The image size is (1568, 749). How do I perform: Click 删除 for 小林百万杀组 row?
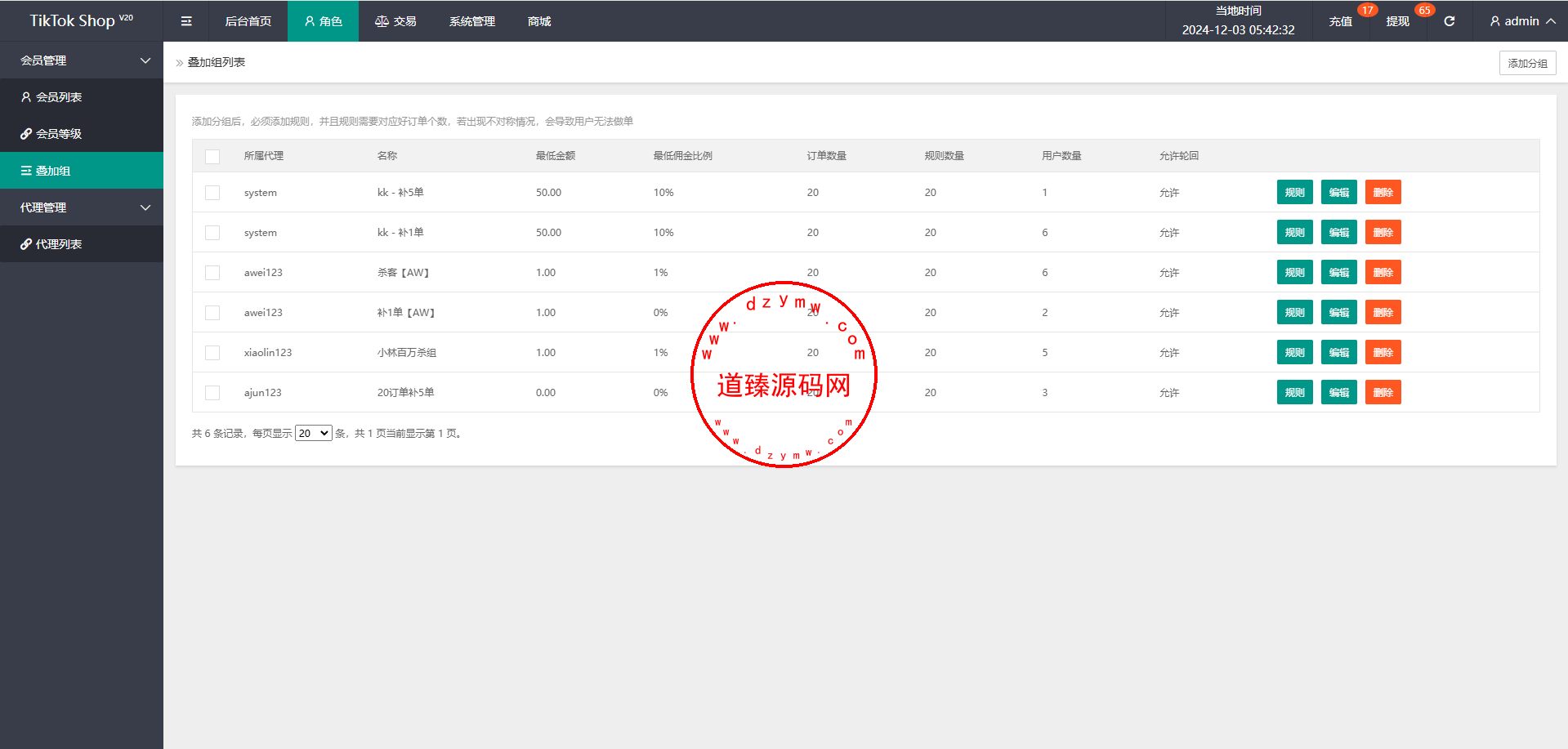1383,353
